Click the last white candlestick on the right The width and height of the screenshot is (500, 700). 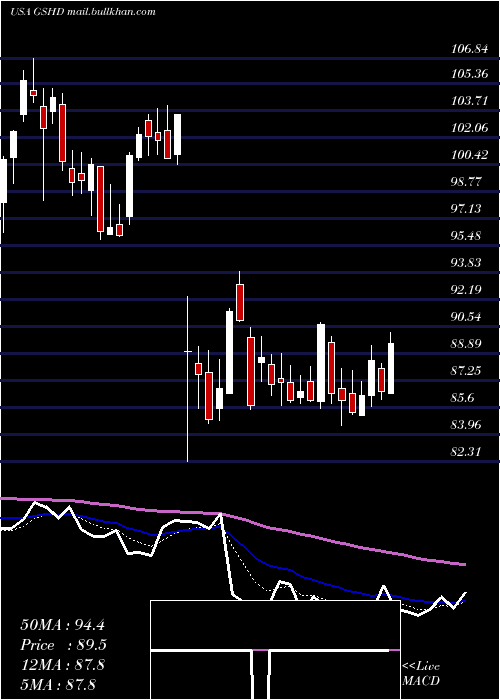tap(391, 368)
